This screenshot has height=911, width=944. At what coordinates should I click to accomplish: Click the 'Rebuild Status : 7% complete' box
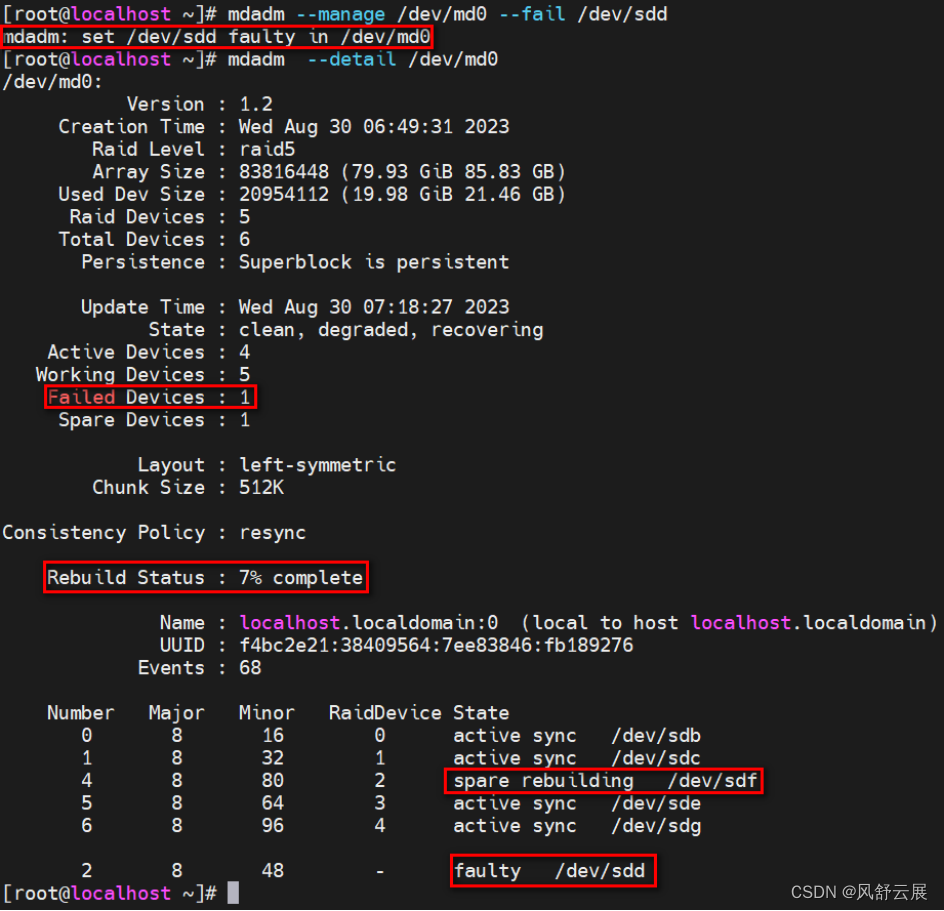click(x=205, y=577)
